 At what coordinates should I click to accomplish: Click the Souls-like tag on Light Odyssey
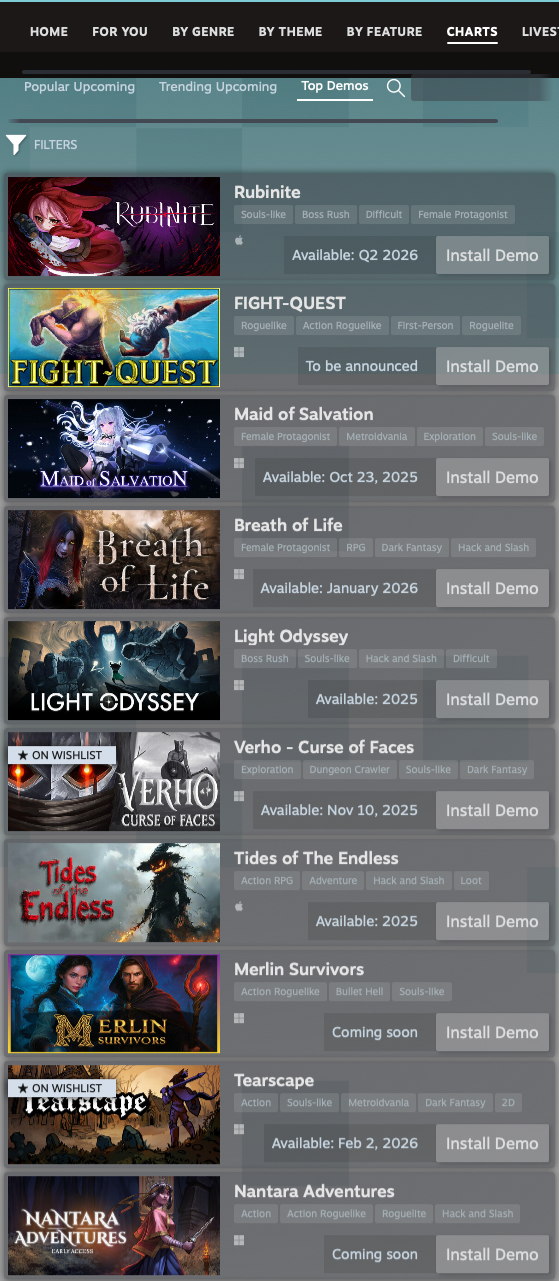(x=327, y=659)
